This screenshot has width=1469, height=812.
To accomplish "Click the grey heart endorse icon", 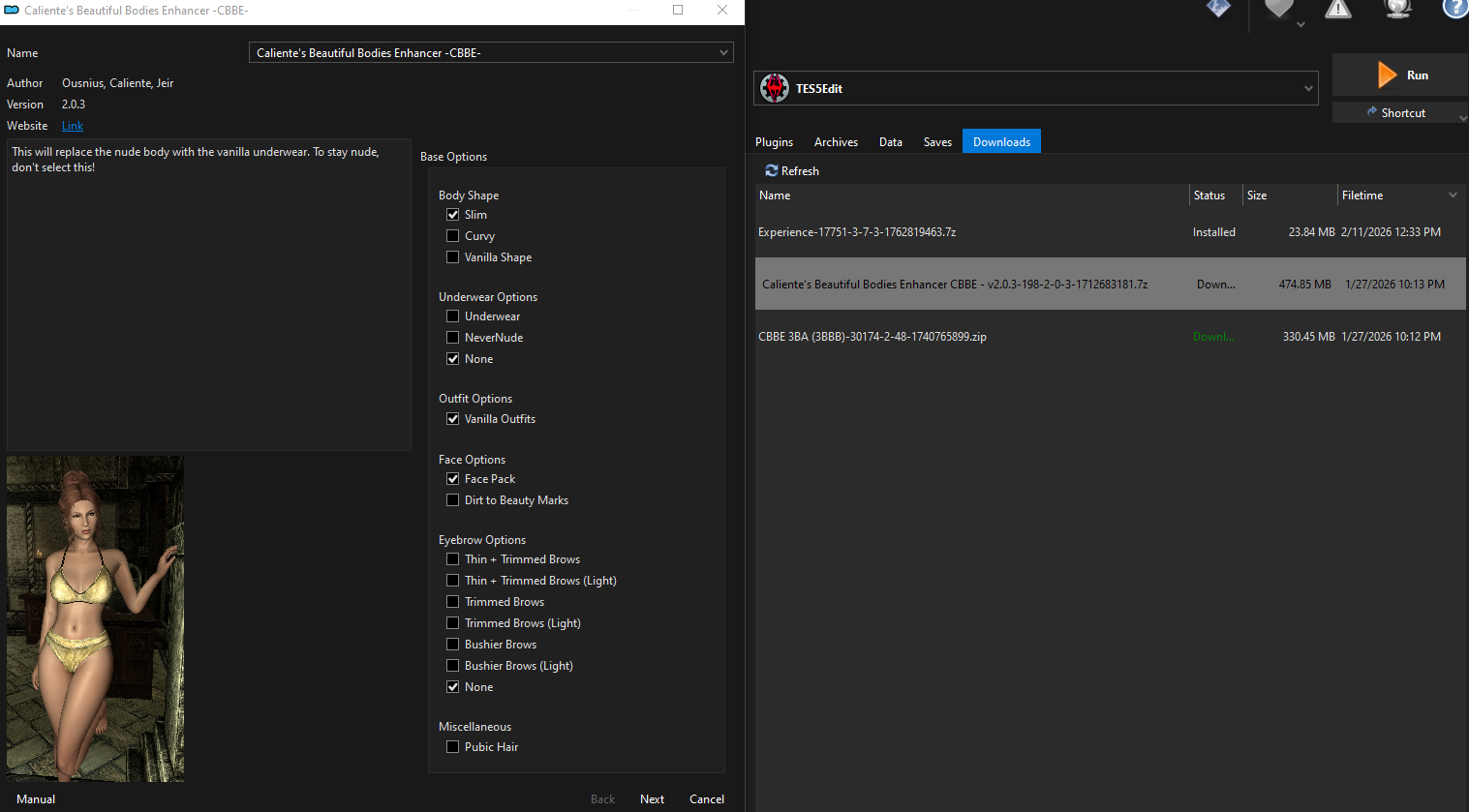I will point(1279,9).
